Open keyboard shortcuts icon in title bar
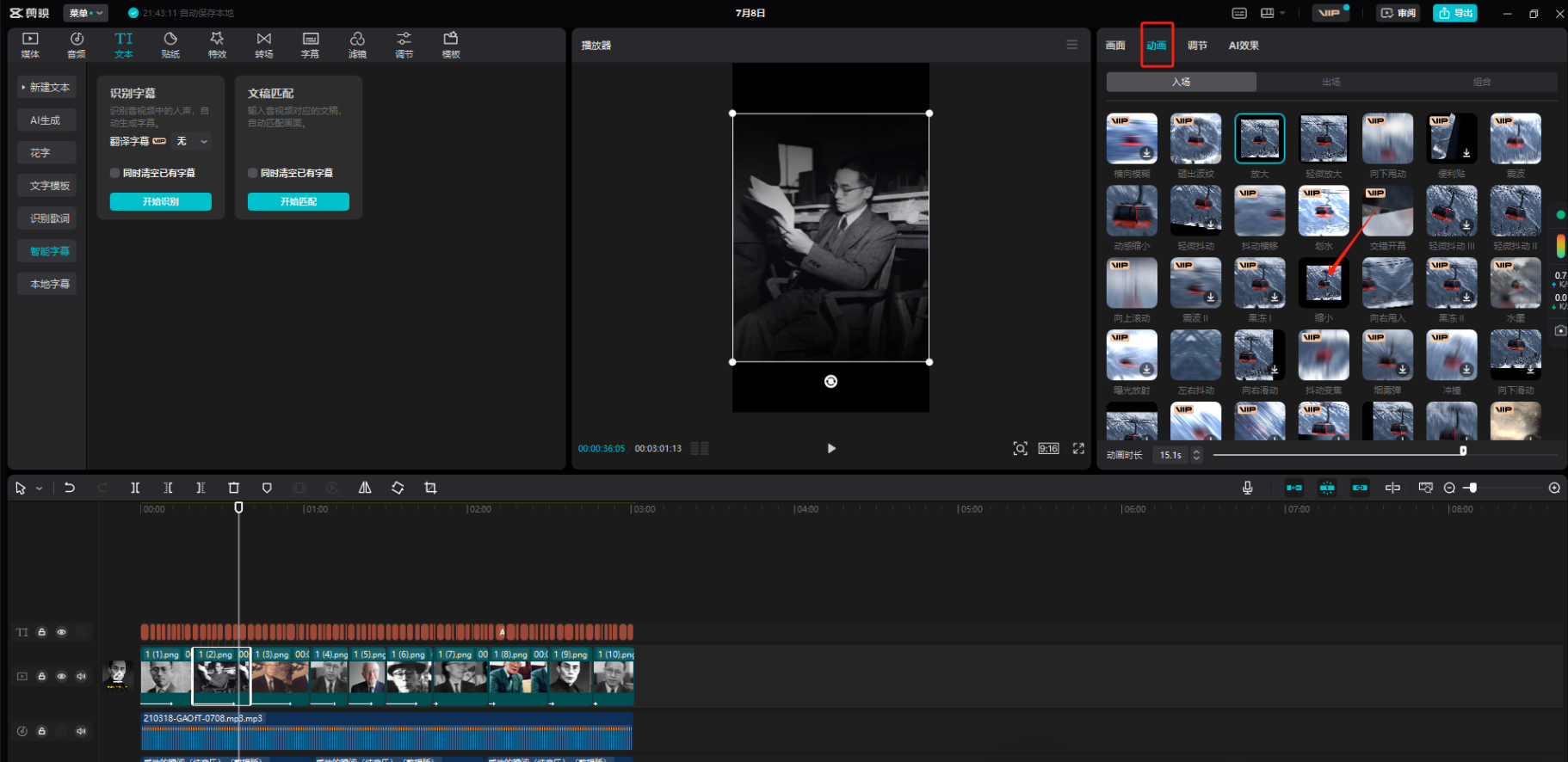 pyautogui.click(x=1239, y=13)
